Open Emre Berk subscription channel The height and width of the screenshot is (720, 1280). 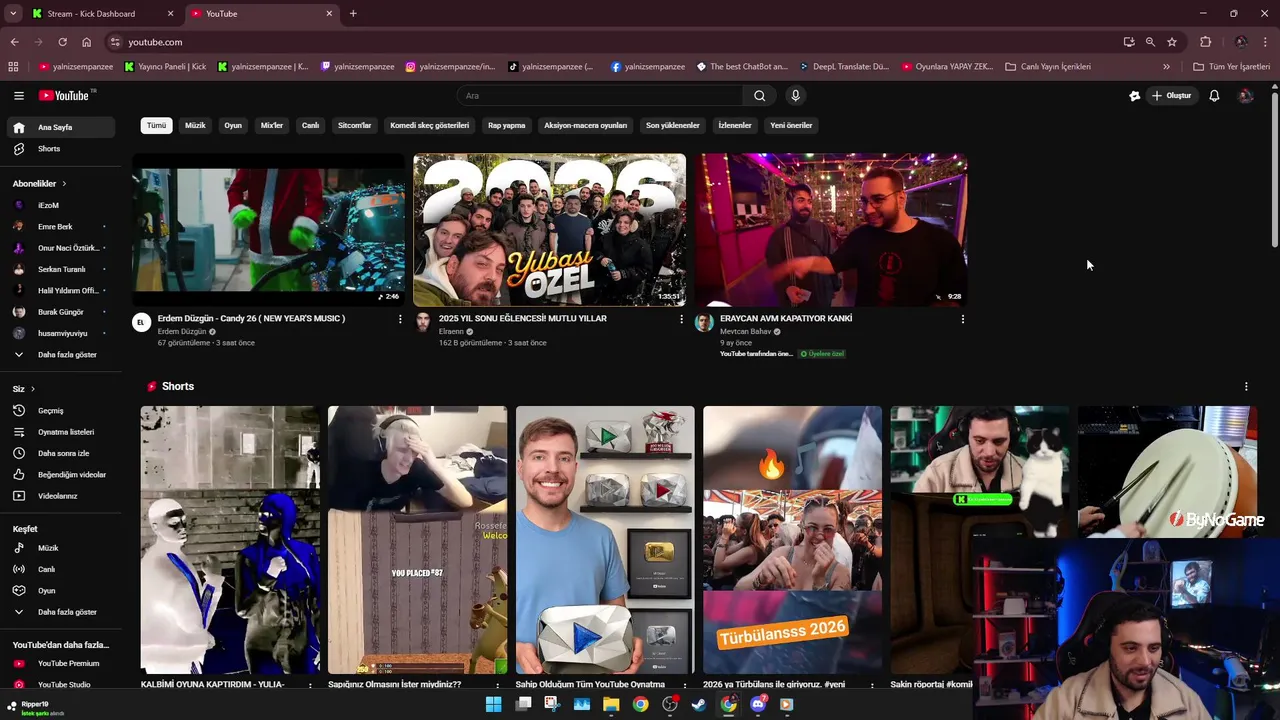coord(59,227)
